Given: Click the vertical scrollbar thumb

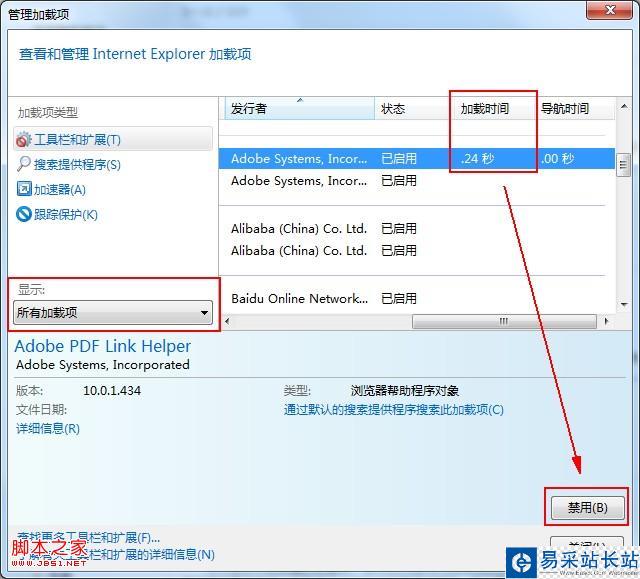Looking at the screenshot, I should (x=623, y=165).
